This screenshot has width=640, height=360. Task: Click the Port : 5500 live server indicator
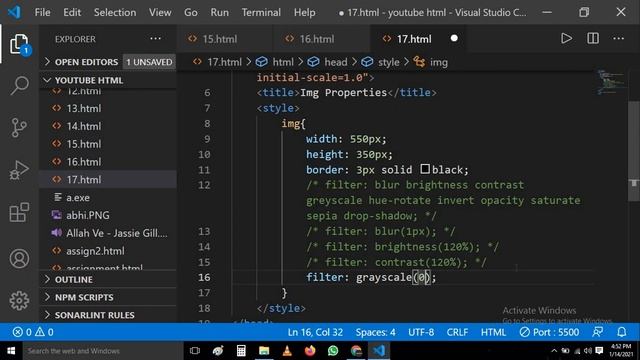549,332
